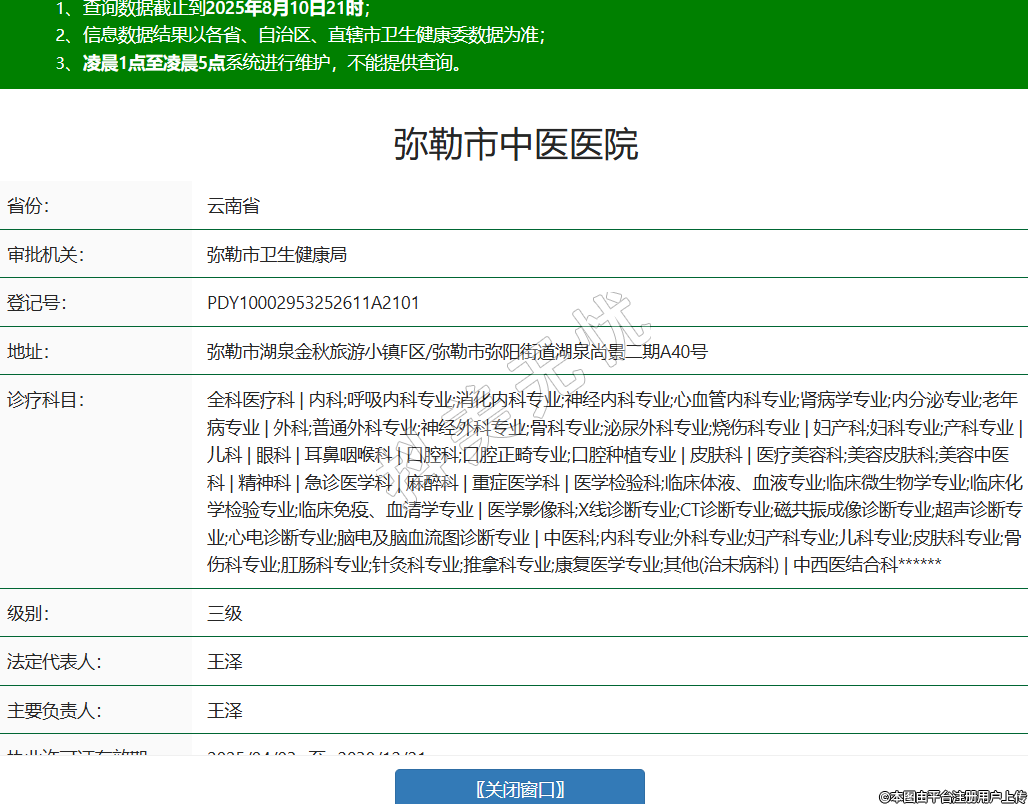
Task: Click the hospital level value 三级
Action: [225, 613]
